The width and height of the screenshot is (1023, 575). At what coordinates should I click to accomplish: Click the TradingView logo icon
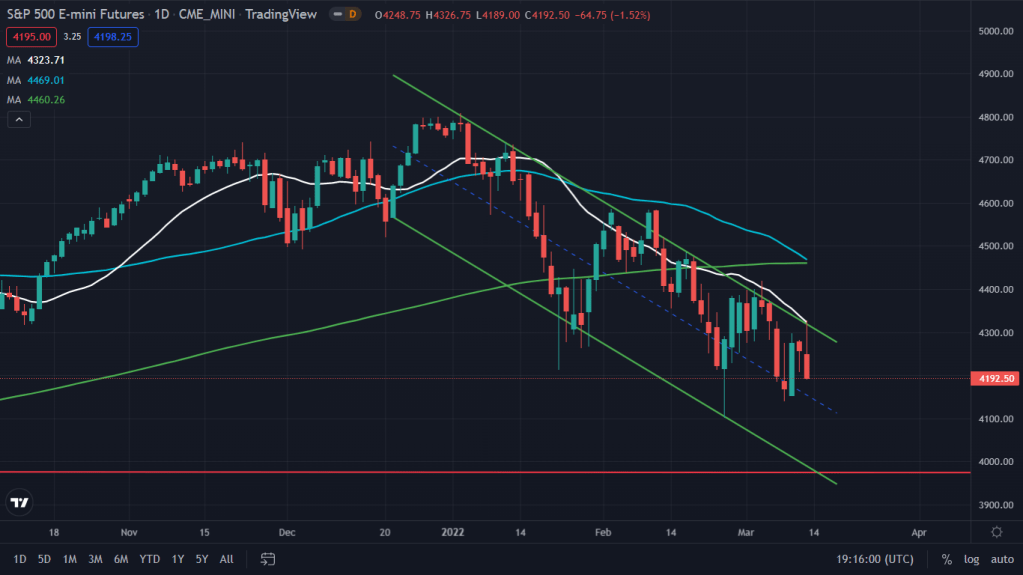click(x=19, y=502)
